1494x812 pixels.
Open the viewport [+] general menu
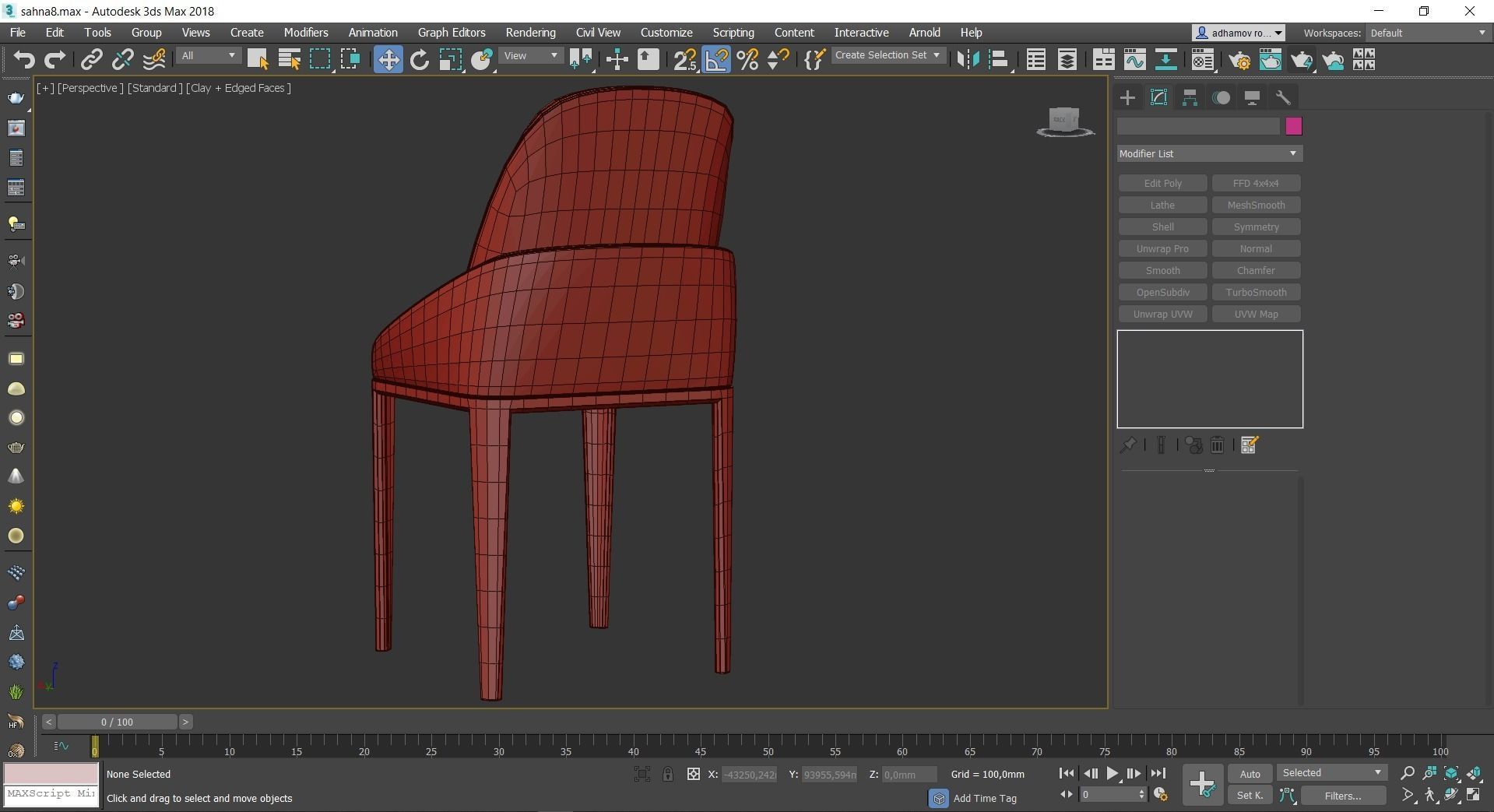click(x=45, y=88)
